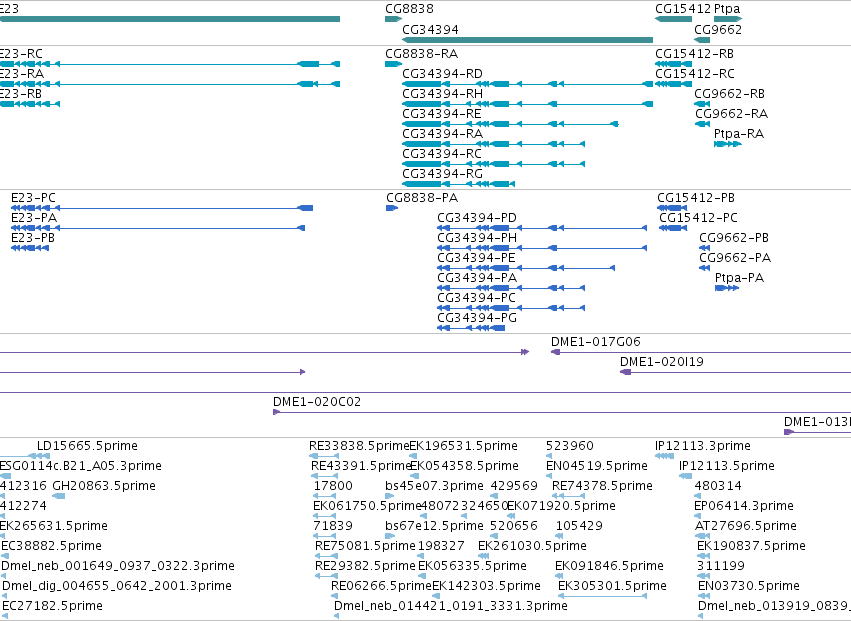Select transcript E23-RA label
This screenshot has width=851, height=621.
(x=22, y=74)
